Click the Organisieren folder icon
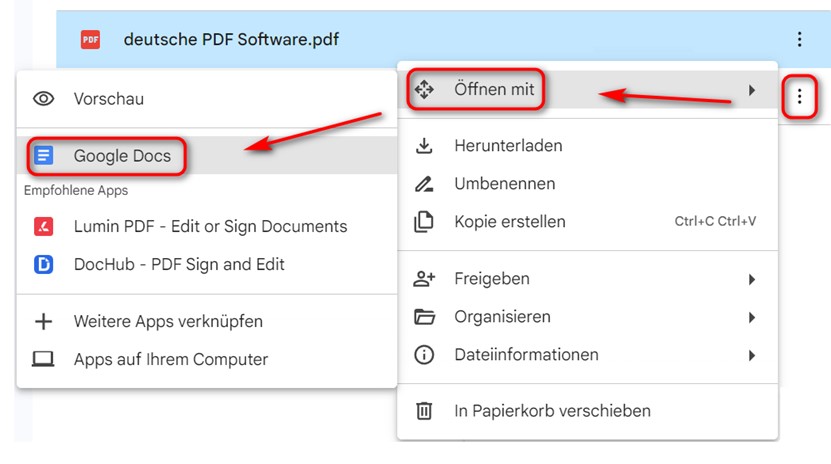 coord(424,317)
